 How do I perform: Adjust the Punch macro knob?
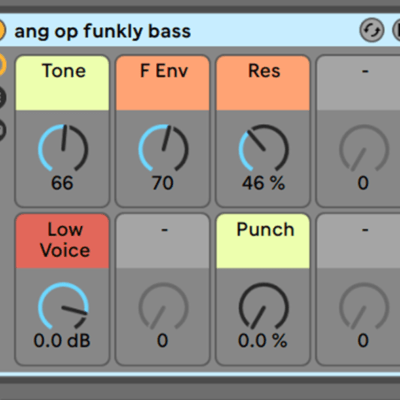(263, 307)
